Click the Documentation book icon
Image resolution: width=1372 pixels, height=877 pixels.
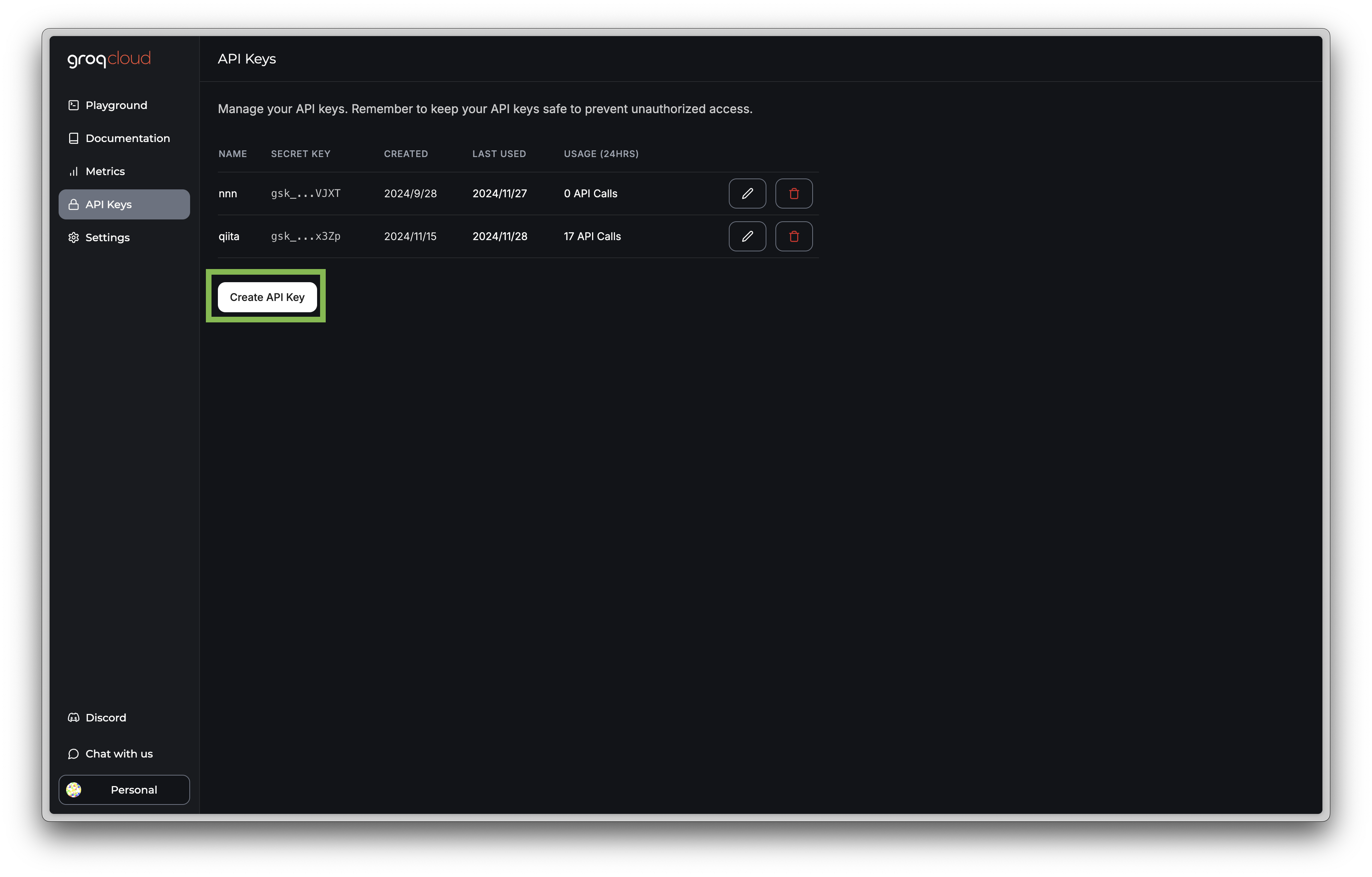[x=74, y=139]
